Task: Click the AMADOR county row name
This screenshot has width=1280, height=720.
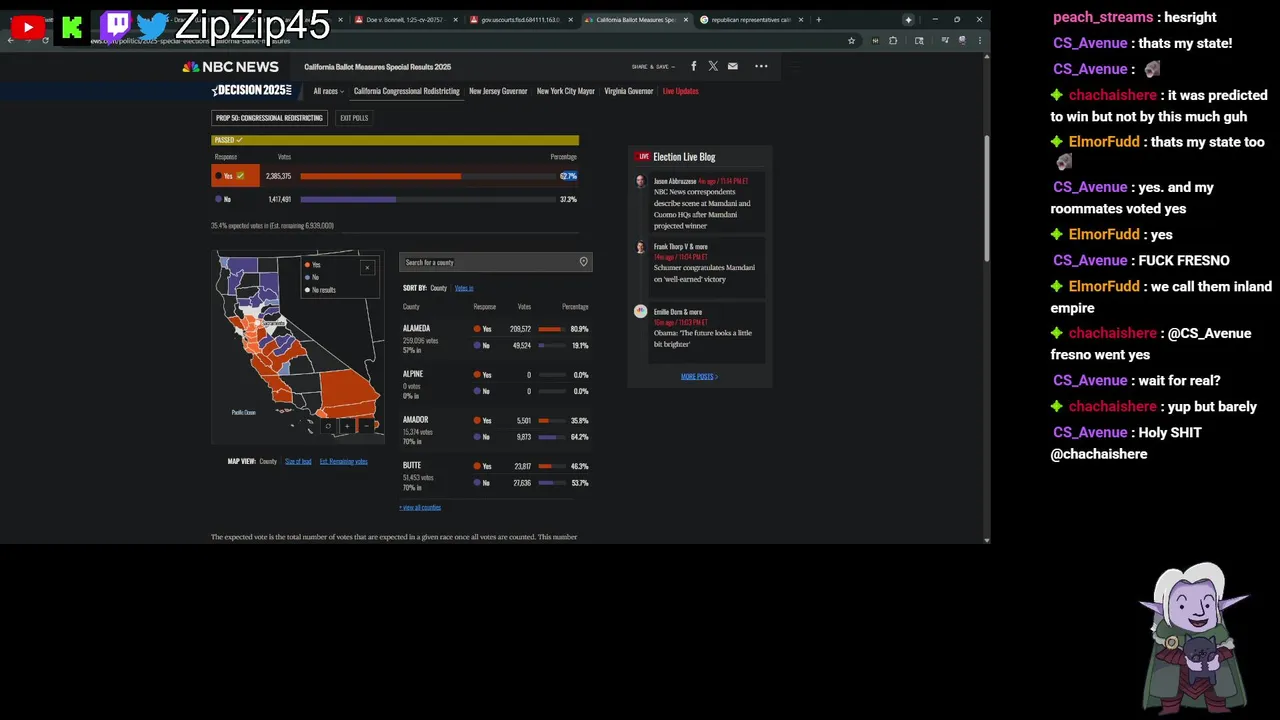Action: (415, 420)
